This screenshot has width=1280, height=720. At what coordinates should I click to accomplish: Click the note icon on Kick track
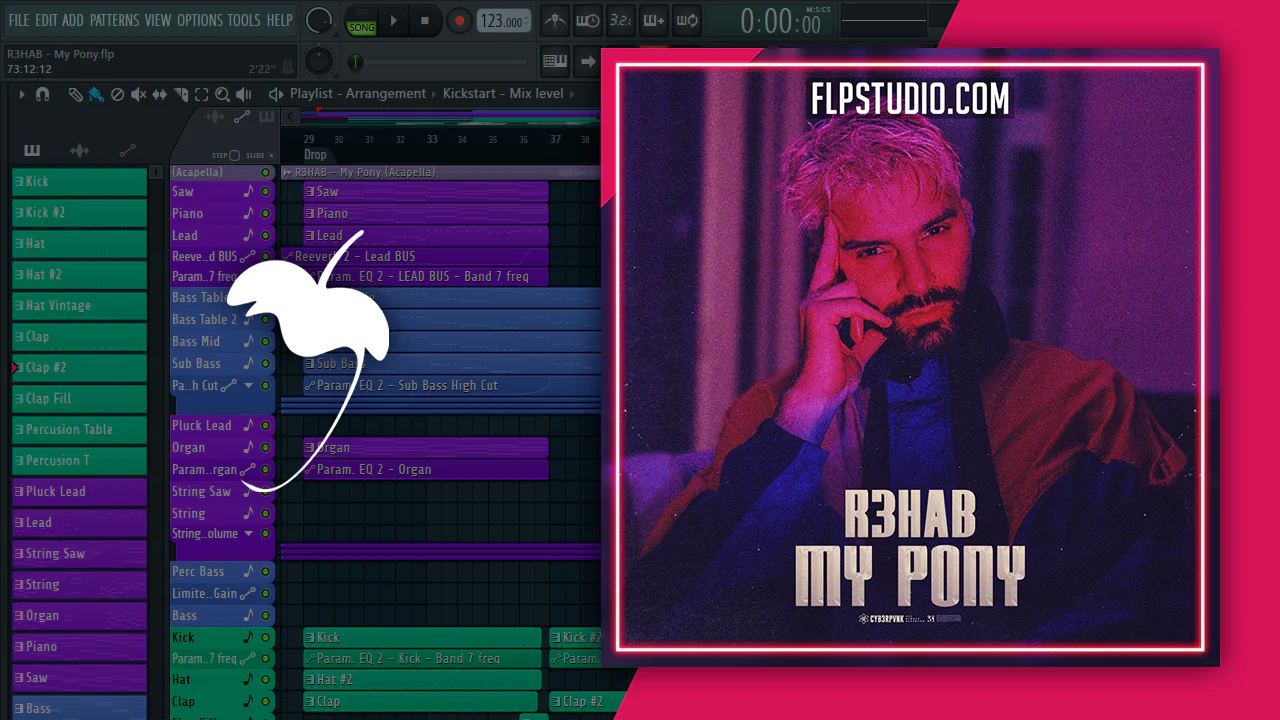pyautogui.click(x=249, y=638)
